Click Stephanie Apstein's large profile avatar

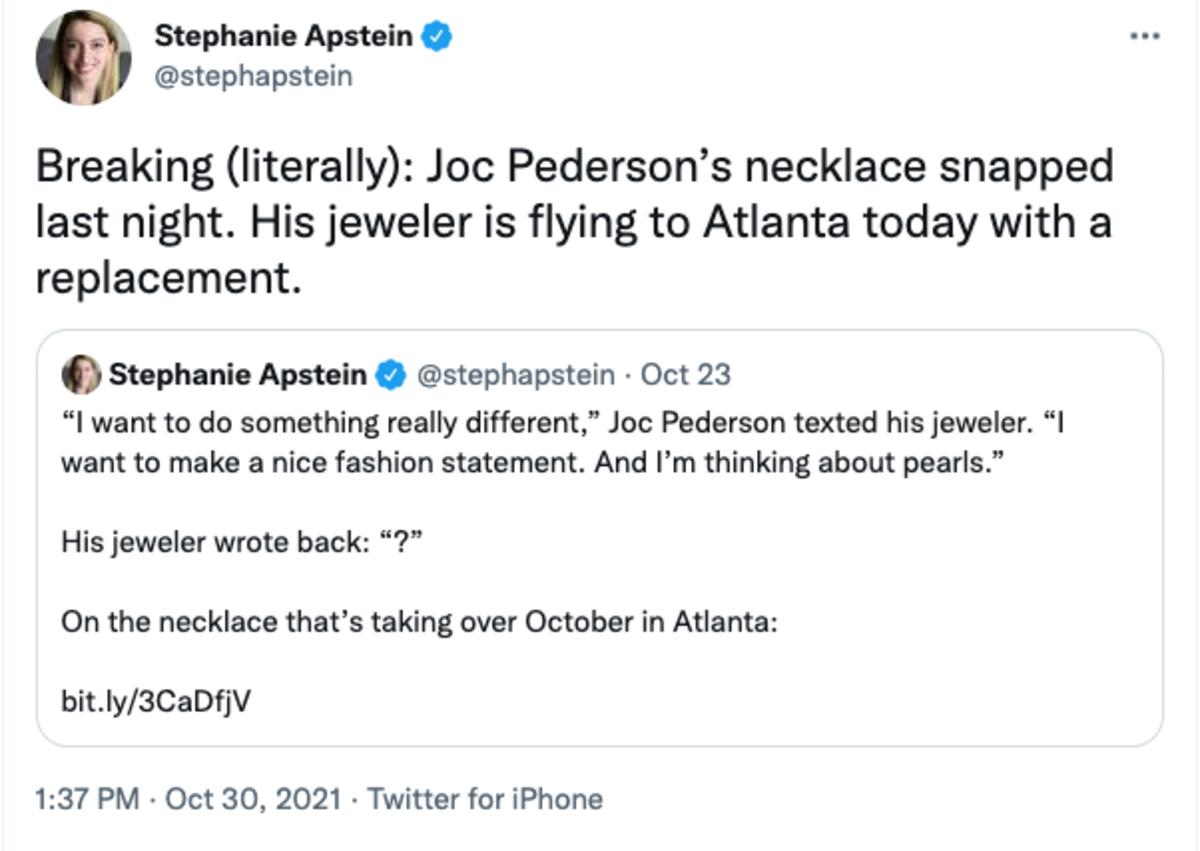(x=83, y=58)
